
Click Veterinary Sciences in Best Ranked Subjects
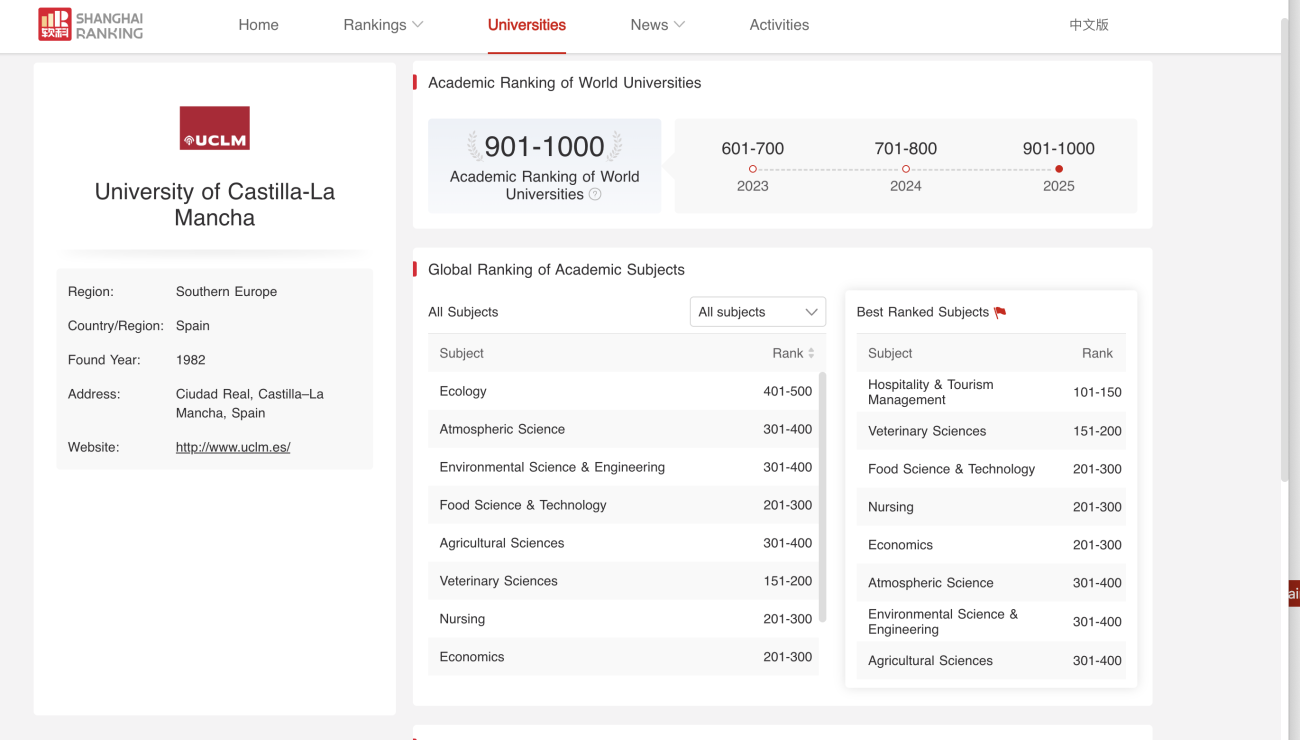(x=991, y=431)
